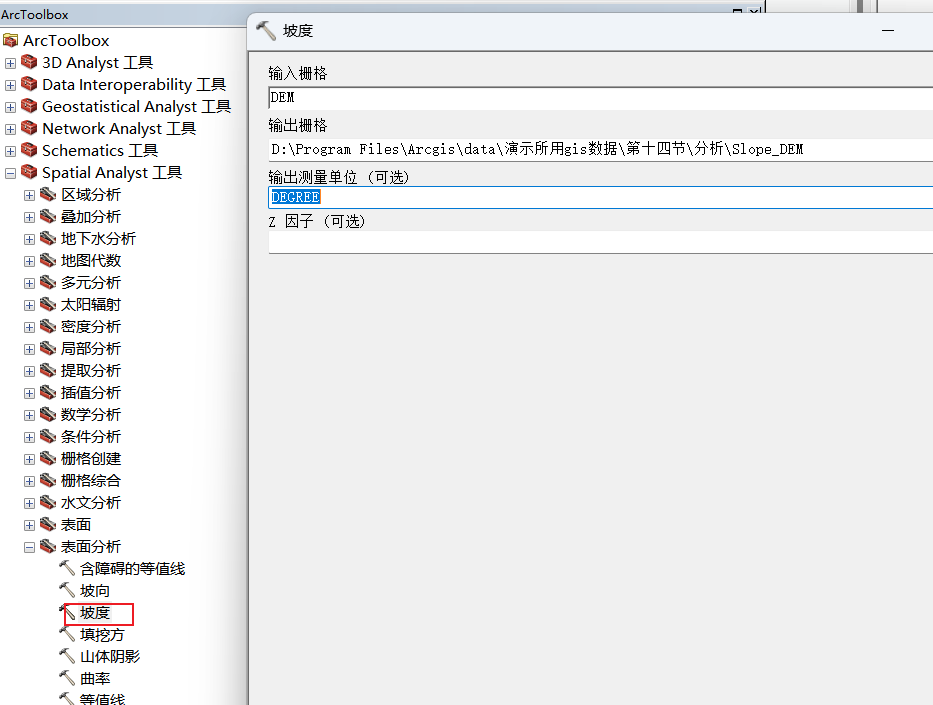
Task: Click the 多元分析 toolset icon
Action: pyautogui.click(x=48, y=283)
